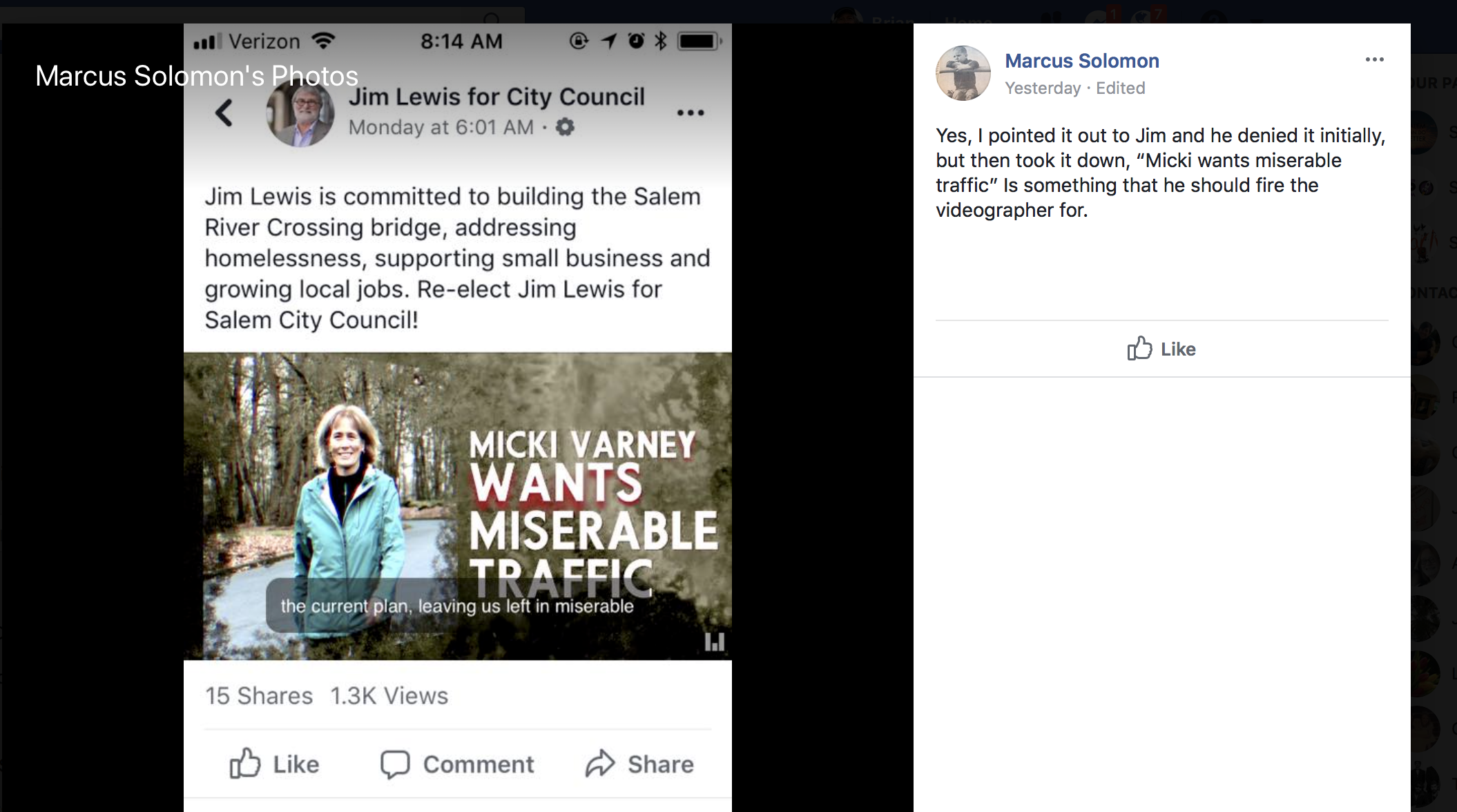The height and width of the screenshot is (812, 1457).
Task: Open the three-dot options beside Marcus Solomon's name
Action: coord(1374,60)
